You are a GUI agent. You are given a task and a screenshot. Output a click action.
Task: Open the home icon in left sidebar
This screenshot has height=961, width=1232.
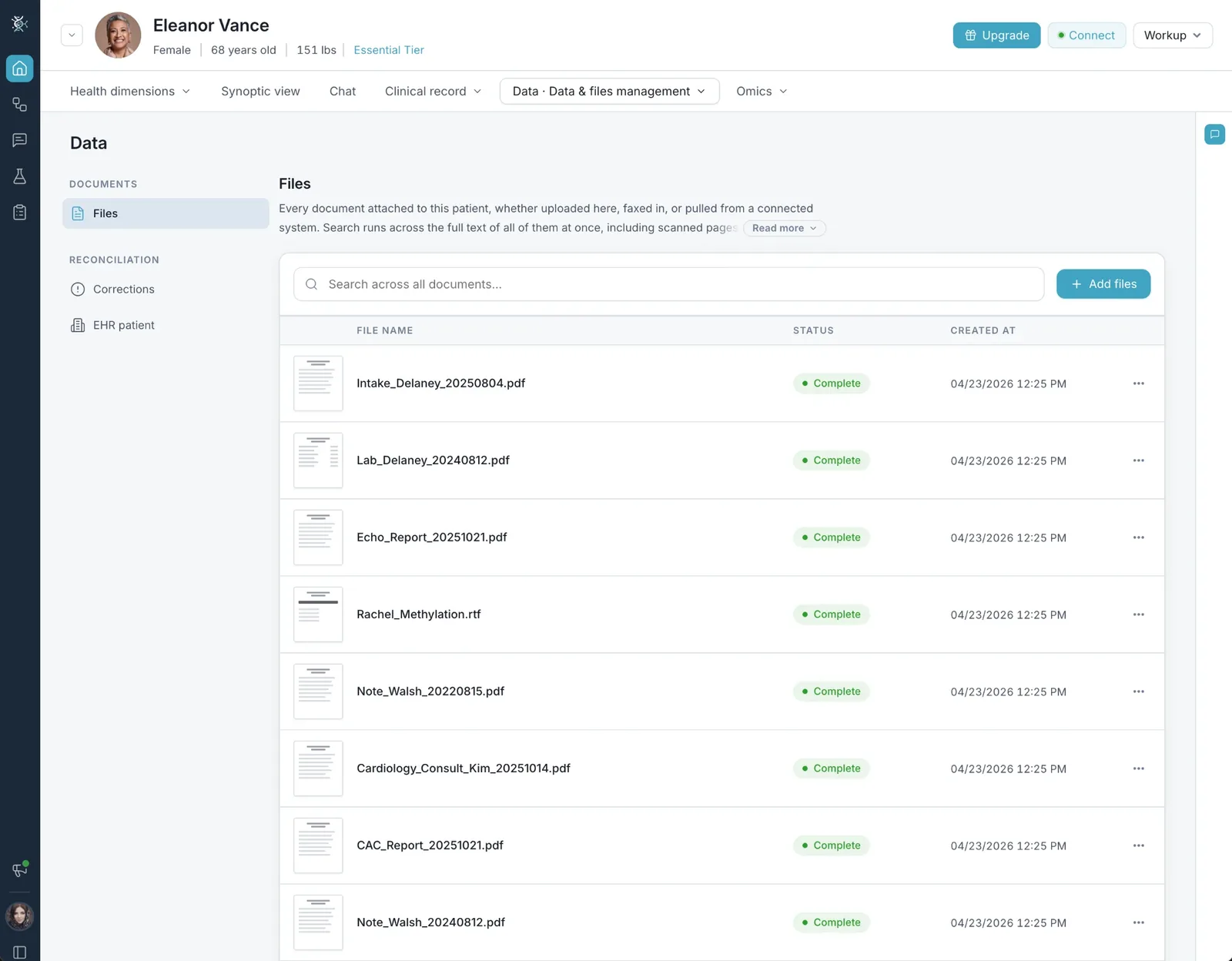point(20,69)
